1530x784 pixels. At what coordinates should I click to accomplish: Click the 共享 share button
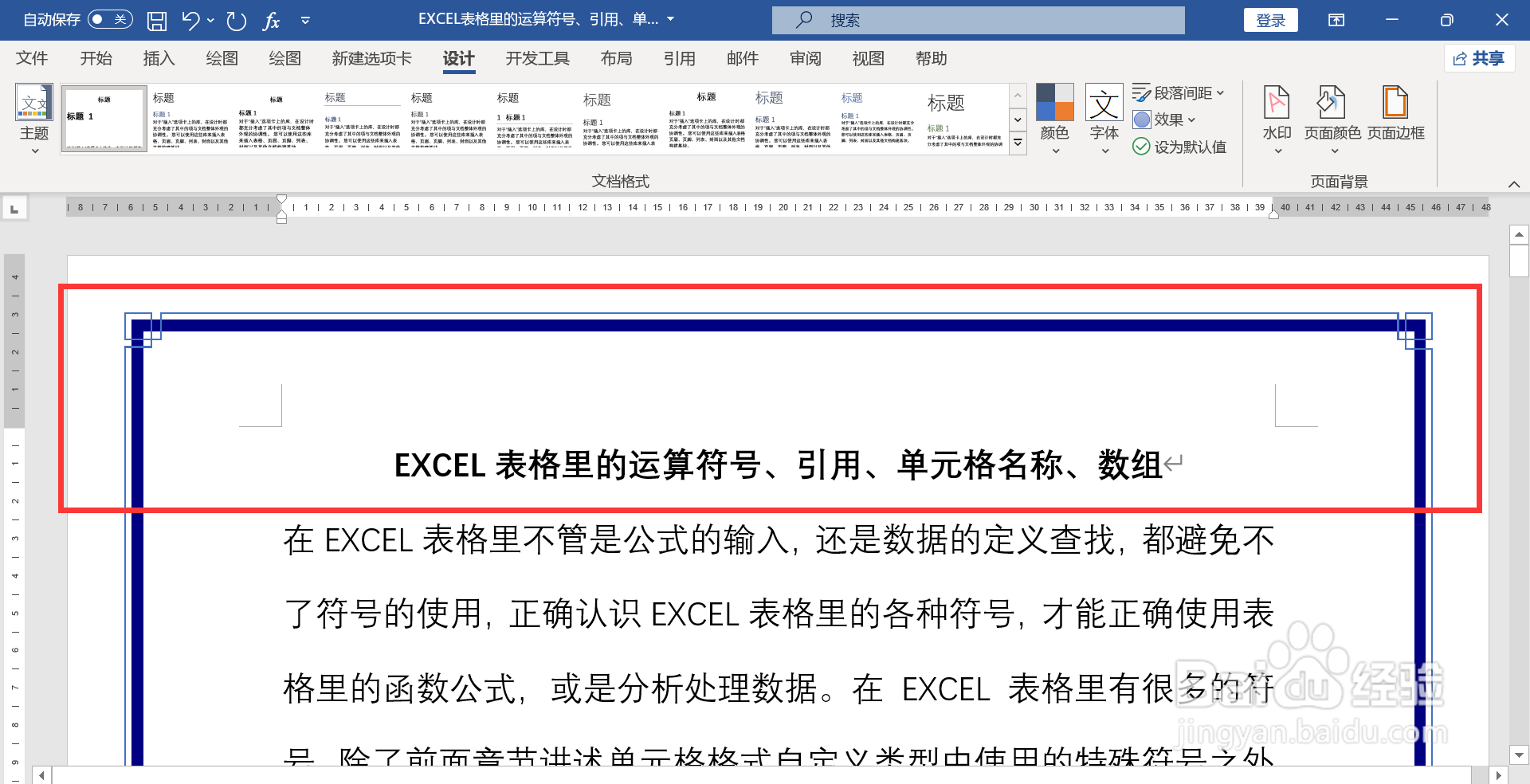(1479, 58)
